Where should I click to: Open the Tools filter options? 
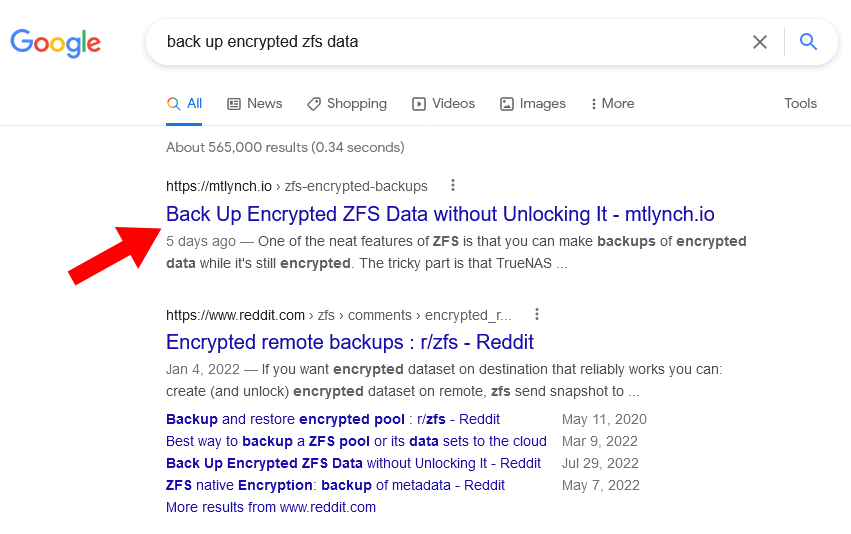point(800,104)
